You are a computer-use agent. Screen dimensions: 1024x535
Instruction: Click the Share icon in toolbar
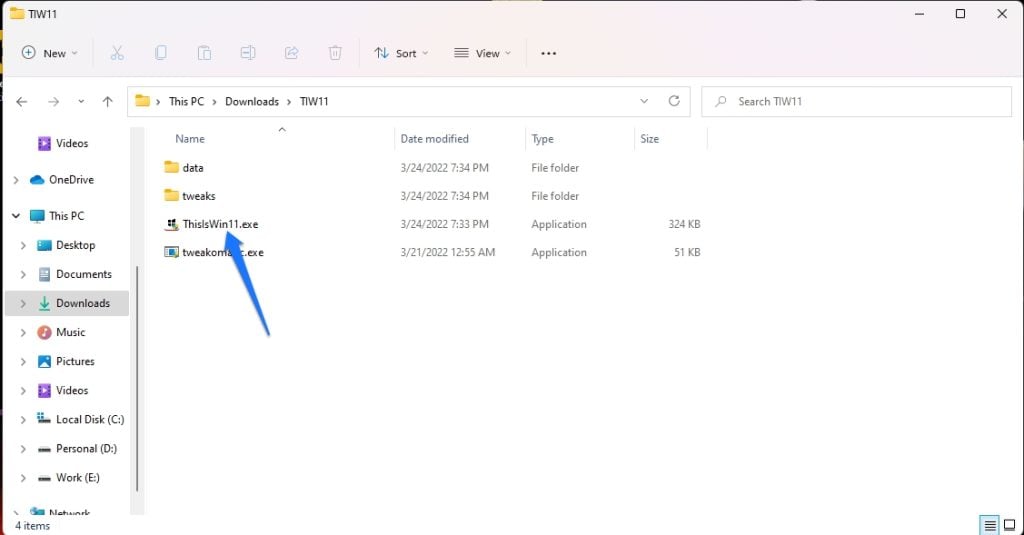coord(291,53)
